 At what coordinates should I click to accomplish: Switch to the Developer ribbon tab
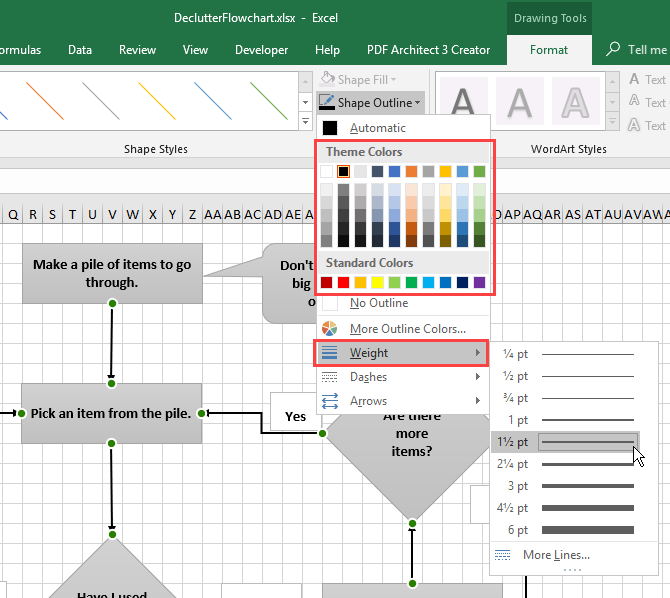click(261, 50)
